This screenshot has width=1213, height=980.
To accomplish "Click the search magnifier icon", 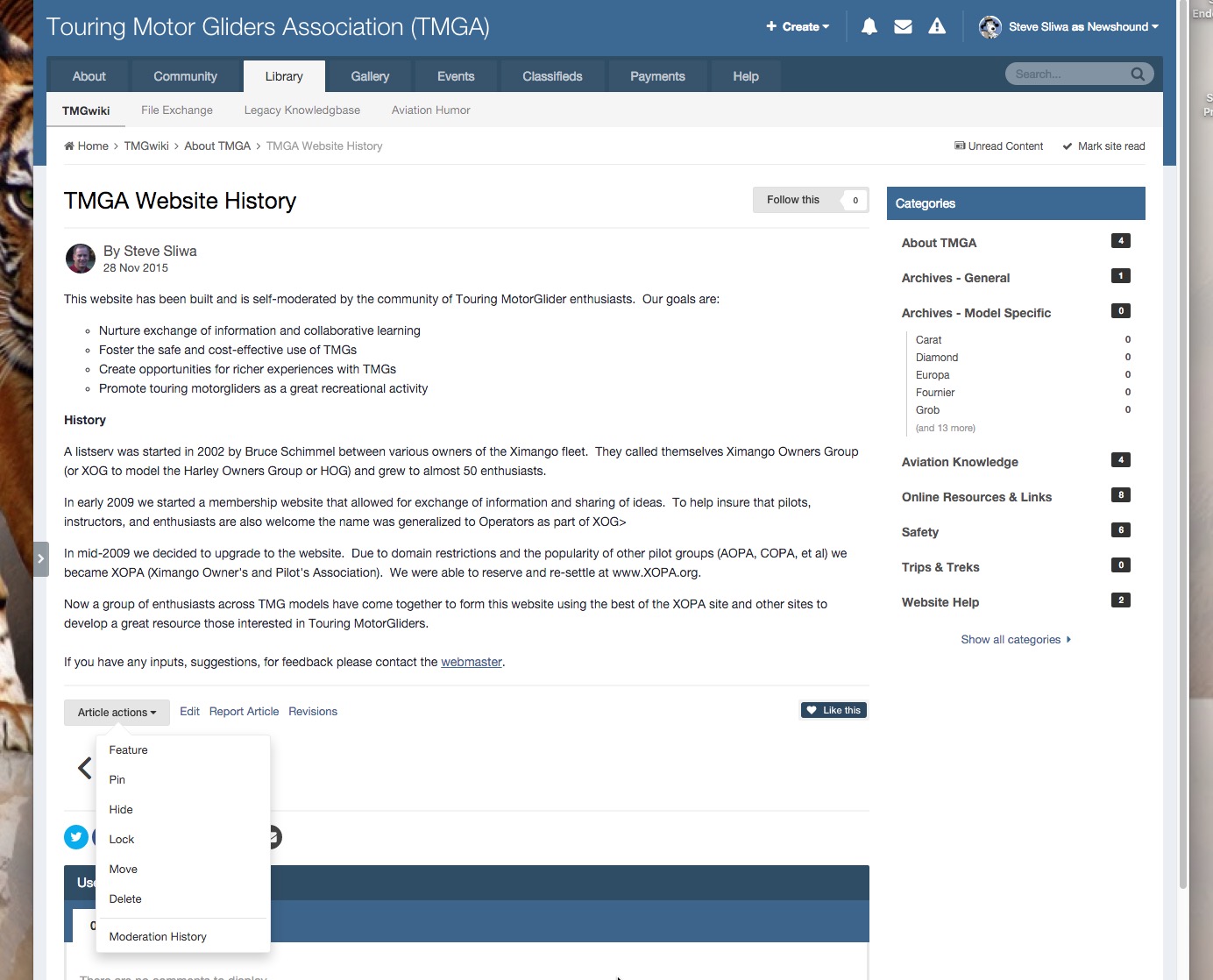I will click(1138, 75).
